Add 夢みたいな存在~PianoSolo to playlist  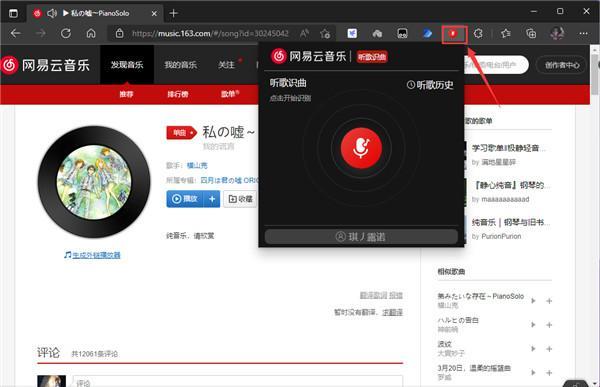click(549, 301)
